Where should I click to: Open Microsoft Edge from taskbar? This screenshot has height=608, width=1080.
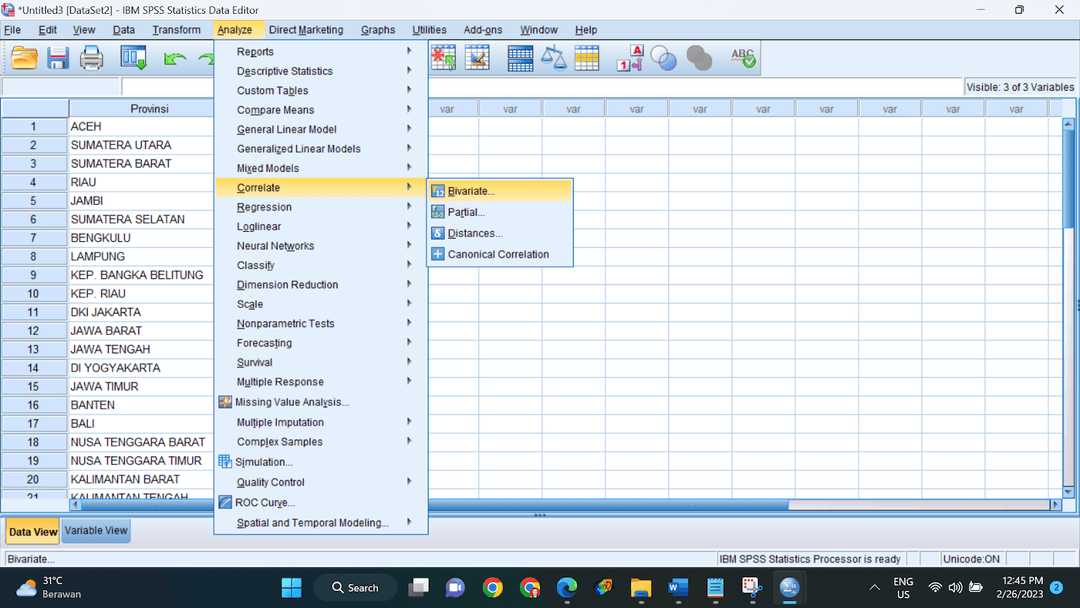(566, 587)
